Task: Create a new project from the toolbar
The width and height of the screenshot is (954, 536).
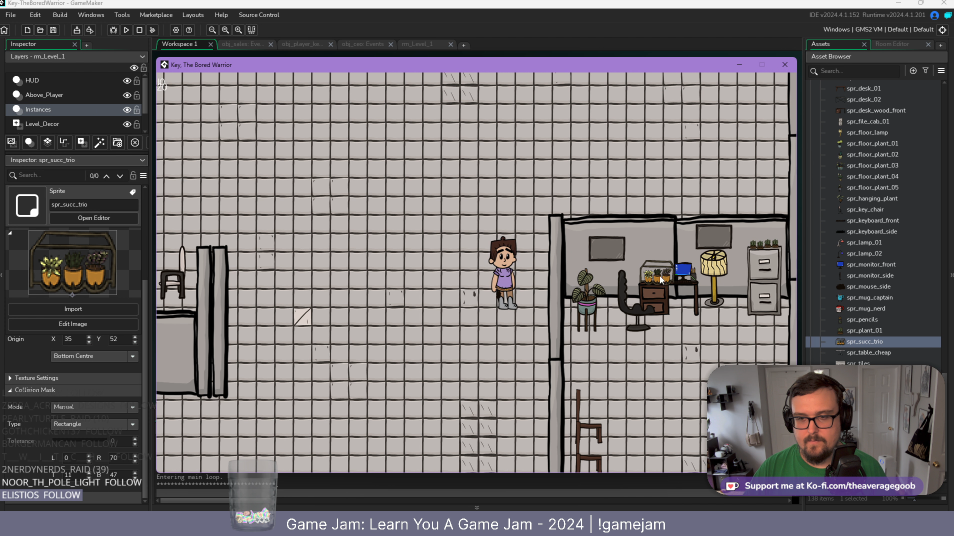Action: 27,30
